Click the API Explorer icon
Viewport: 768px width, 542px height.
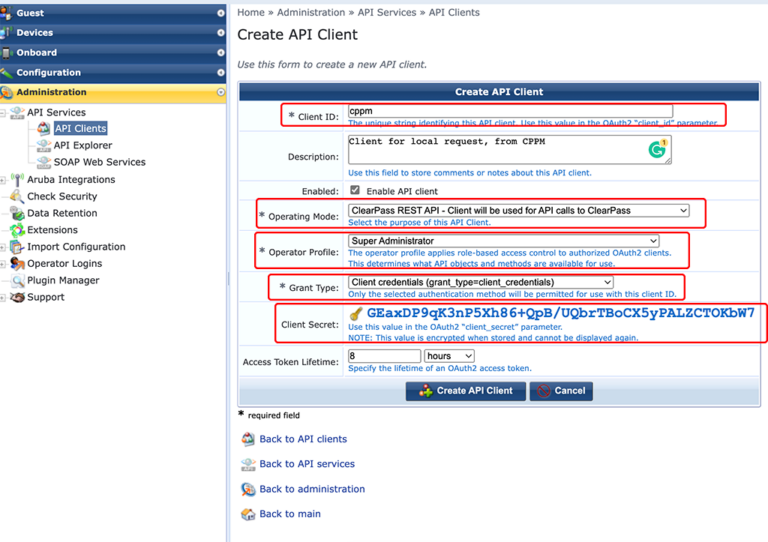coord(44,145)
